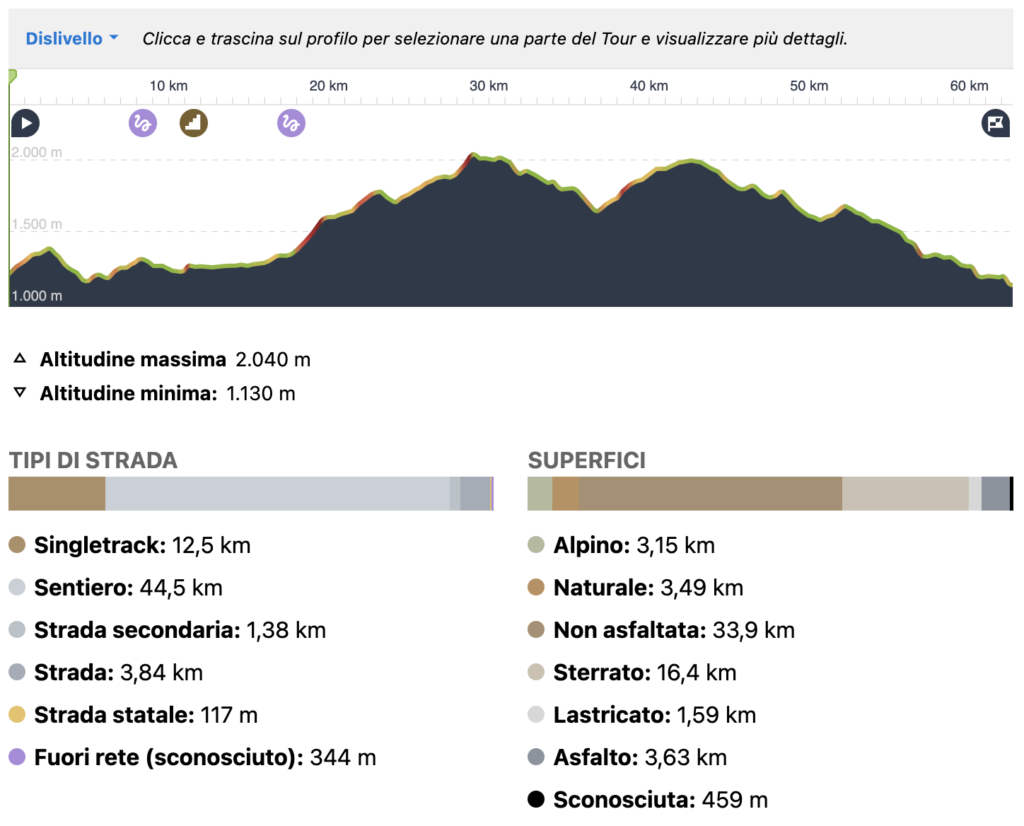
Task: Click 'Non asfaltata: 33,9 km' text
Action: click(x=674, y=630)
